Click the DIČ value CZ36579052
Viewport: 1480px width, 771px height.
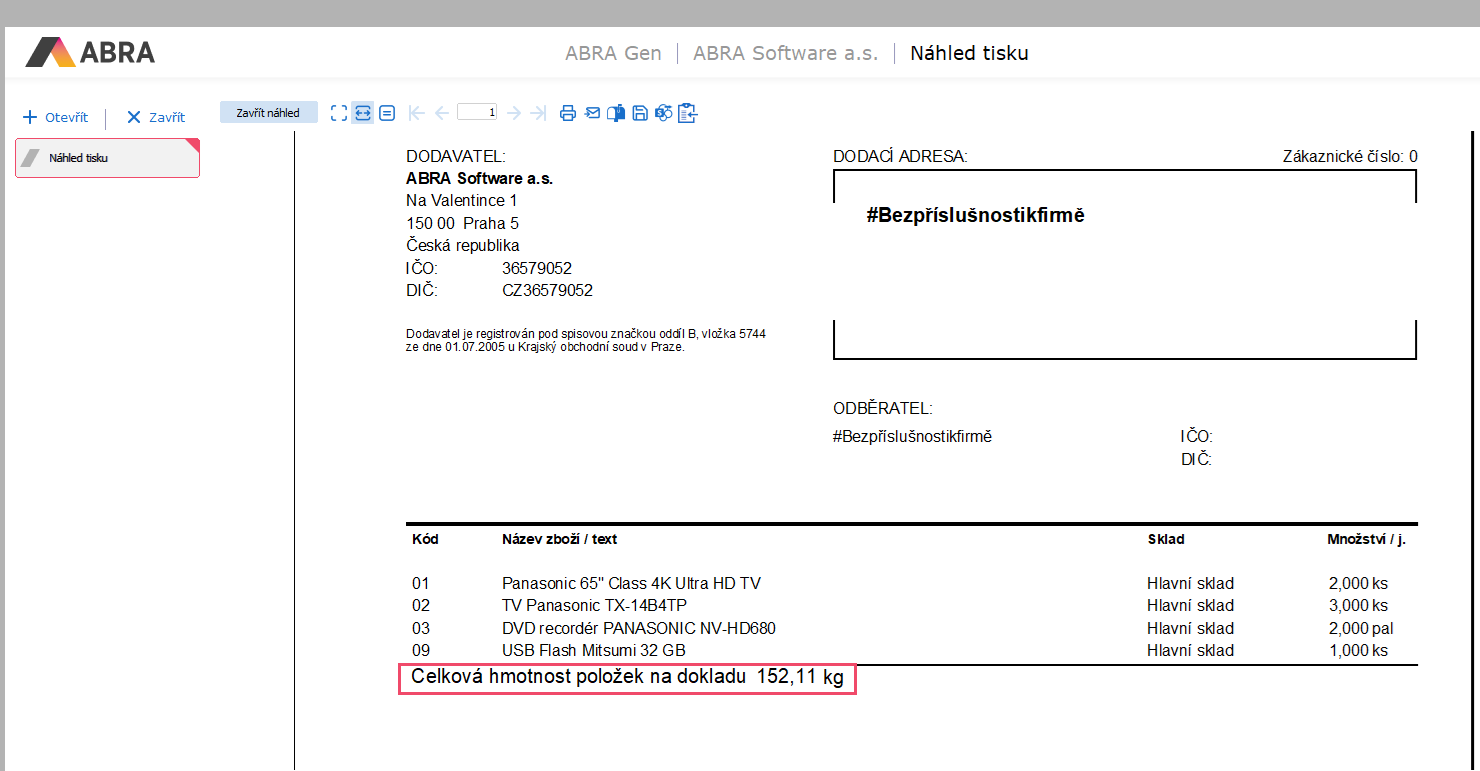(x=547, y=291)
